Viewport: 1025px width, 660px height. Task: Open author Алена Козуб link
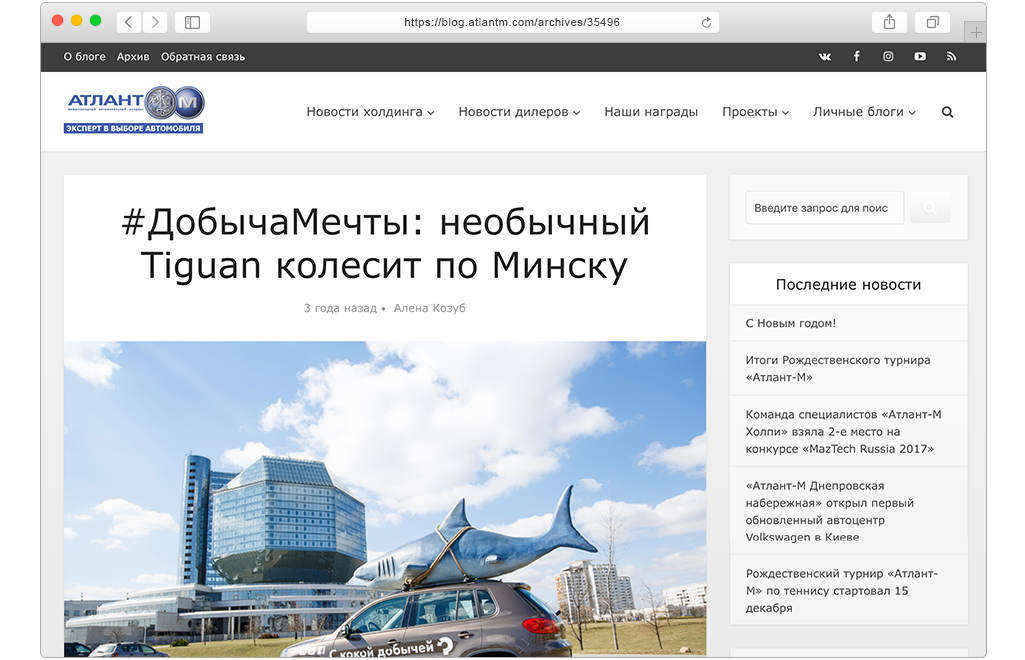[x=429, y=308]
